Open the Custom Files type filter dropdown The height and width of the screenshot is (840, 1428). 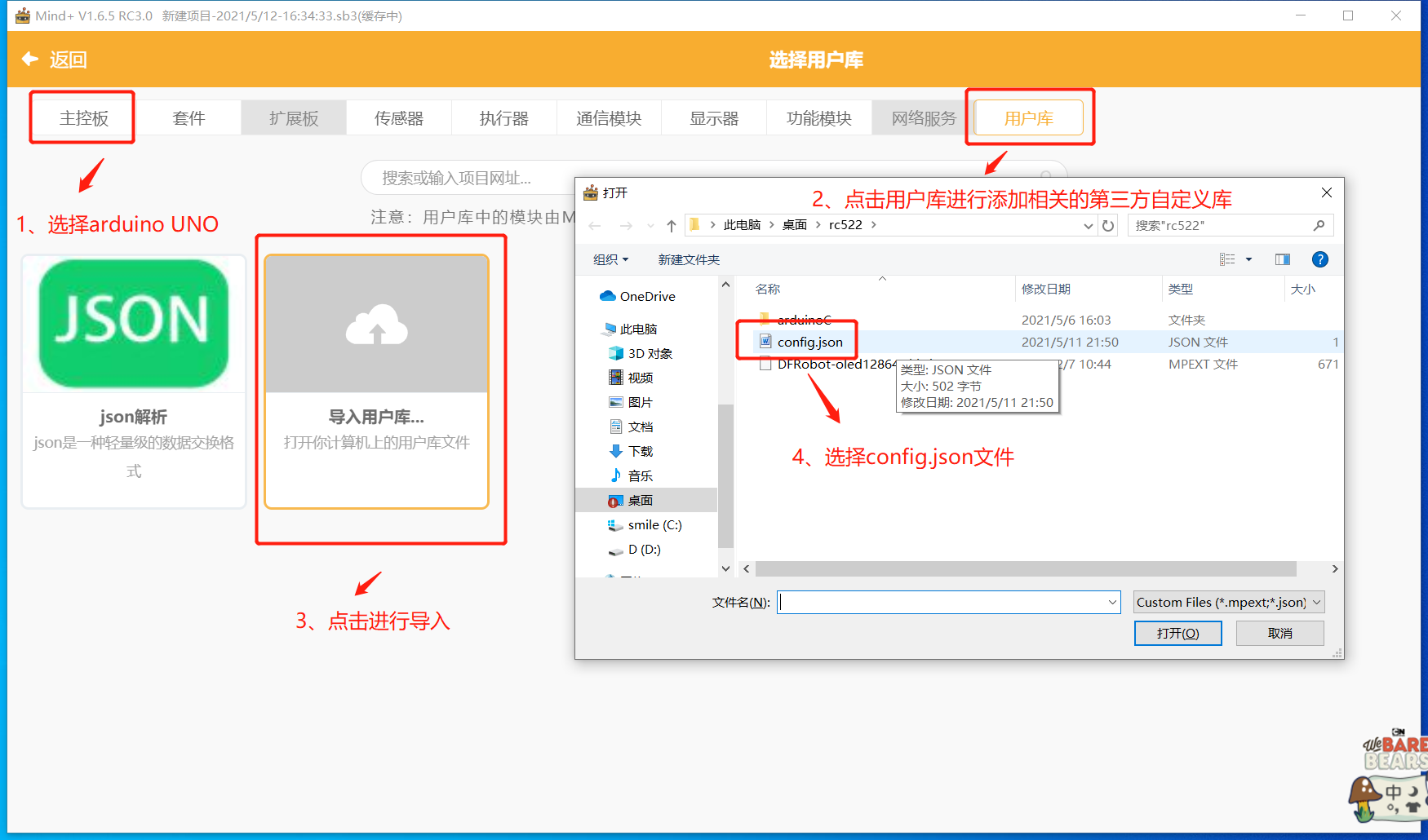(x=1229, y=602)
